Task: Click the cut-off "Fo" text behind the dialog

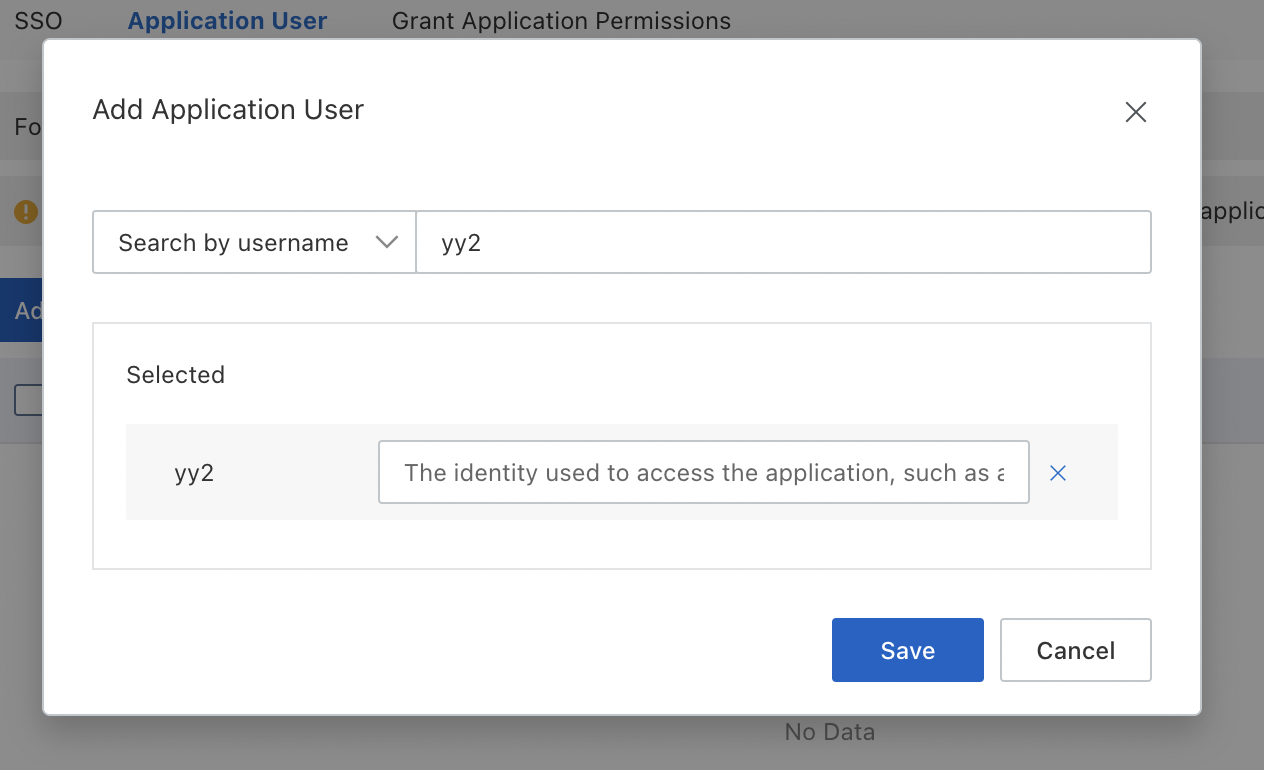Action: click(x=27, y=128)
